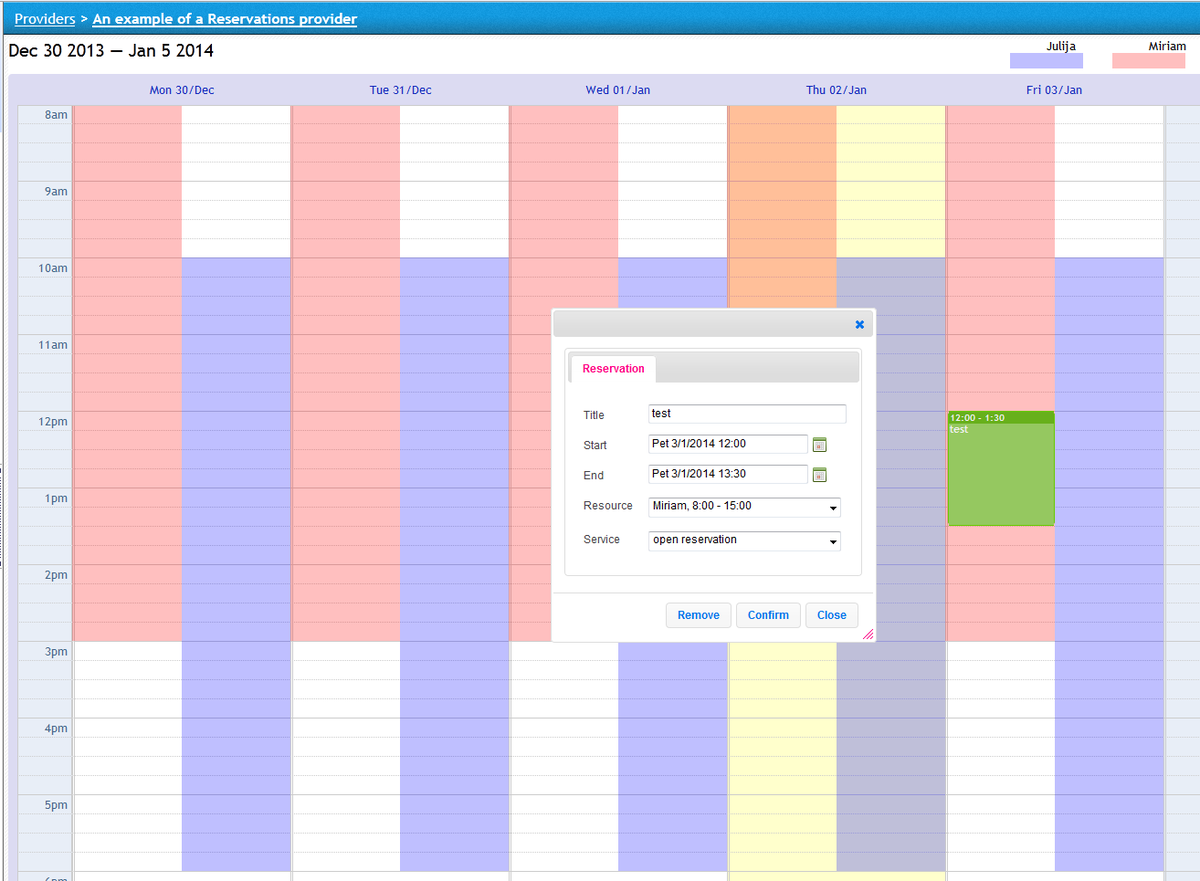Click the Thu 02/Jan column header
The image size is (1200, 881).
[x=836, y=90]
